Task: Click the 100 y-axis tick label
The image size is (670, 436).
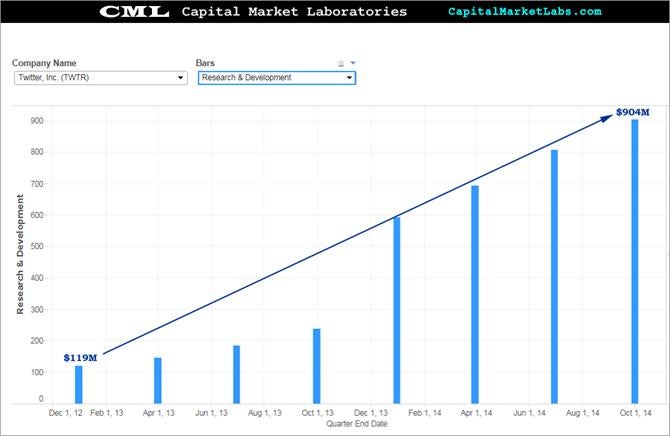Action: click(37, 372)
